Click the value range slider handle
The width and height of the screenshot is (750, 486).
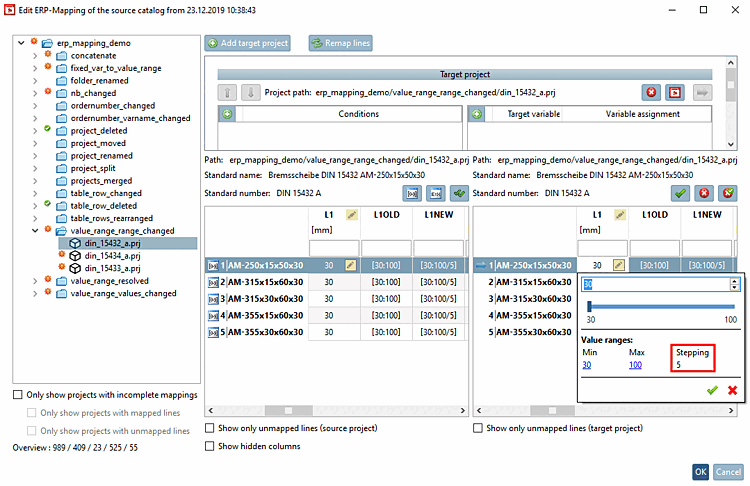pos(590,306)
